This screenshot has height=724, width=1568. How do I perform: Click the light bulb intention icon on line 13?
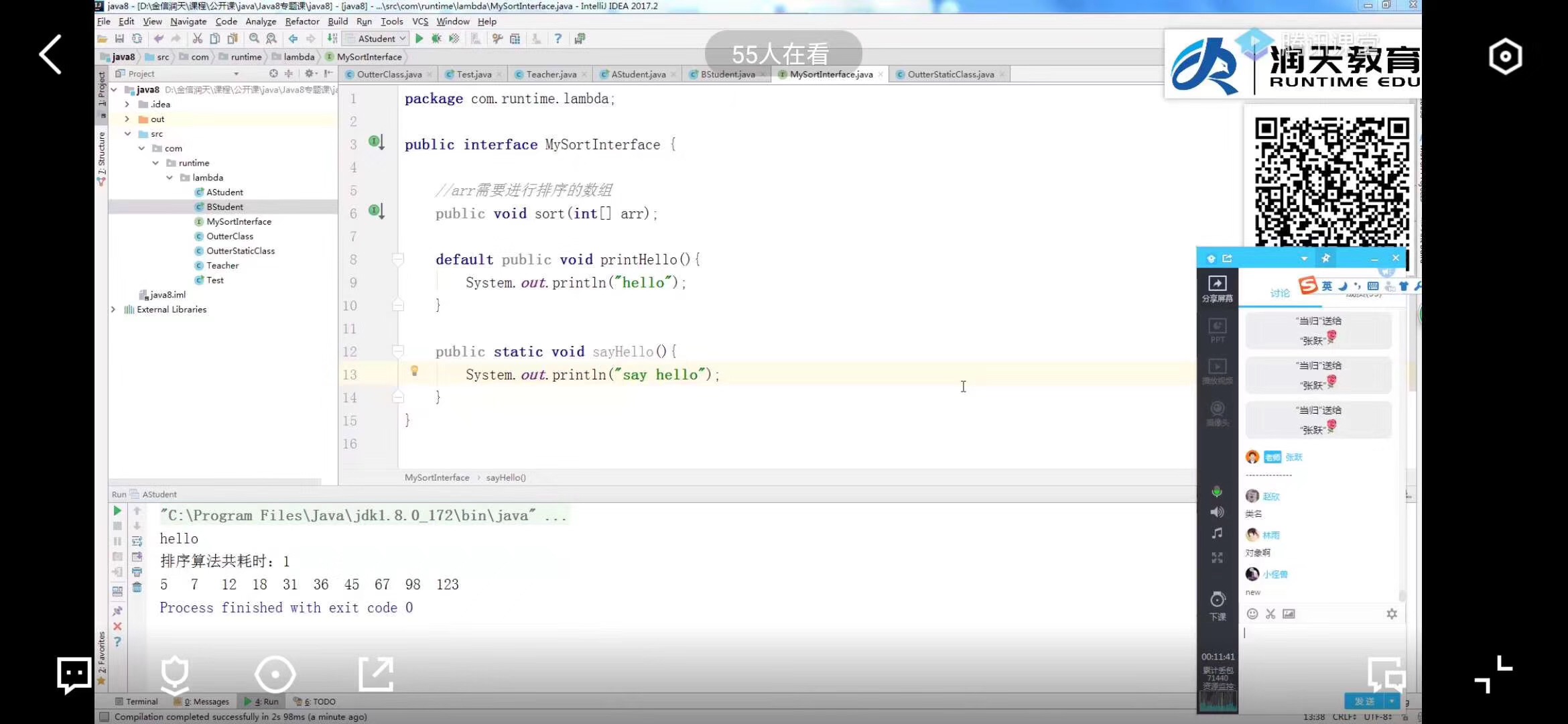pyautogui.click(x=414, y=371)
